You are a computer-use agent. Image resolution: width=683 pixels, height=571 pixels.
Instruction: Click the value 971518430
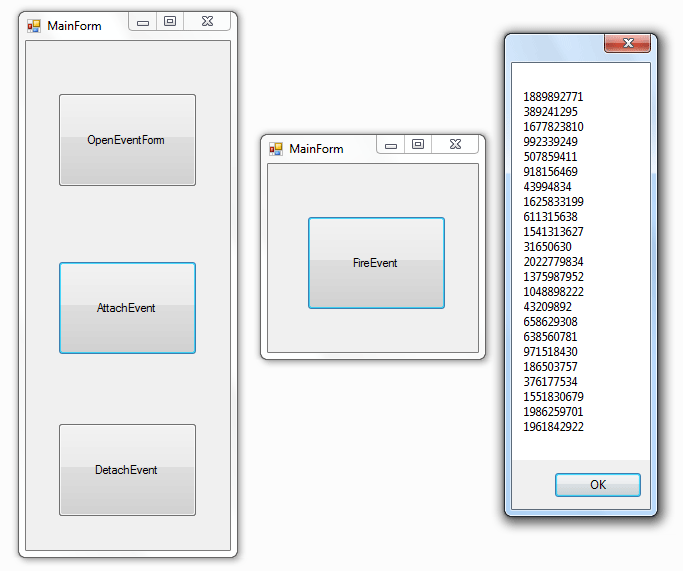point(551,352)
